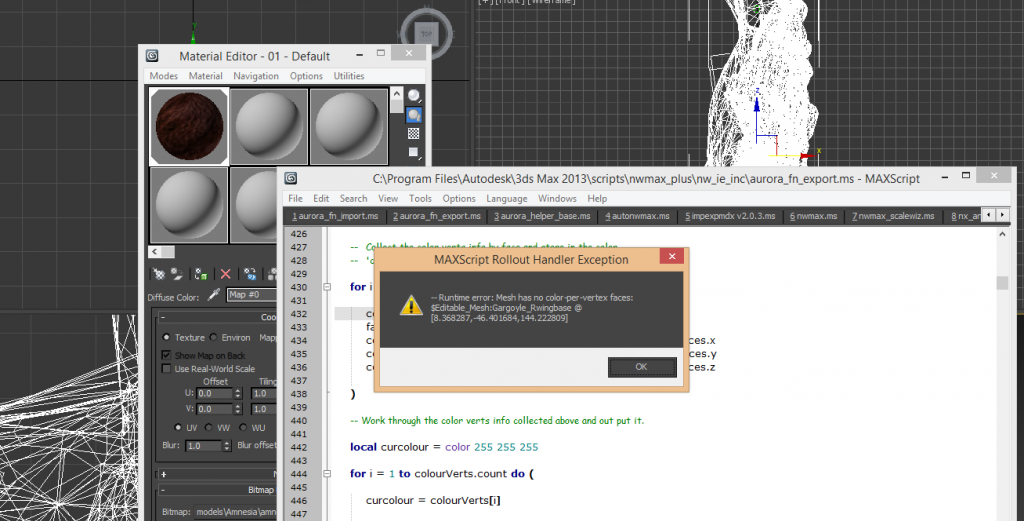1024x521 pixels.
Task: Select the UV mapping radio button
Action: click(177, 428)
